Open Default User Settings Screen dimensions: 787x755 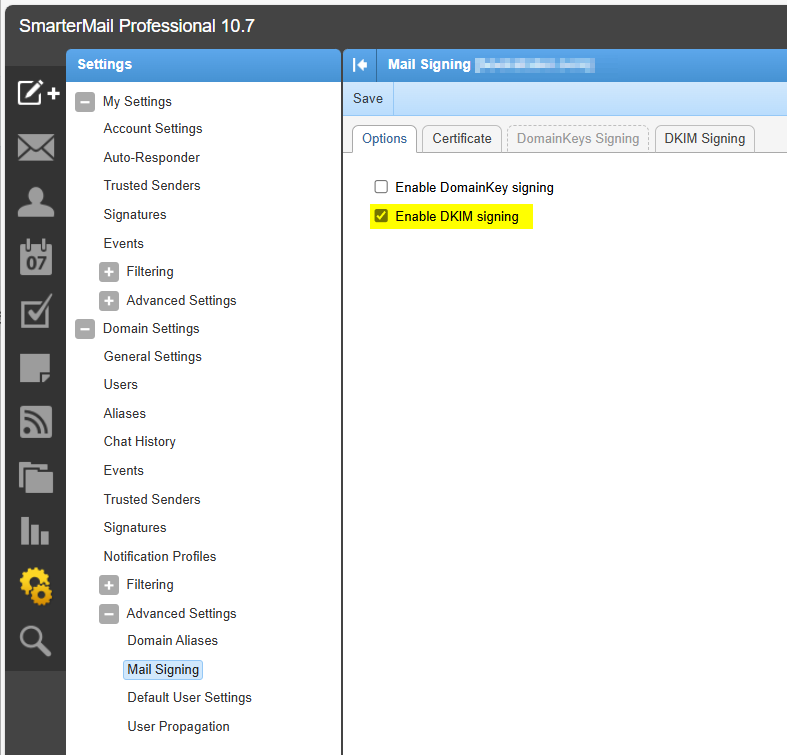coord(189,698)
